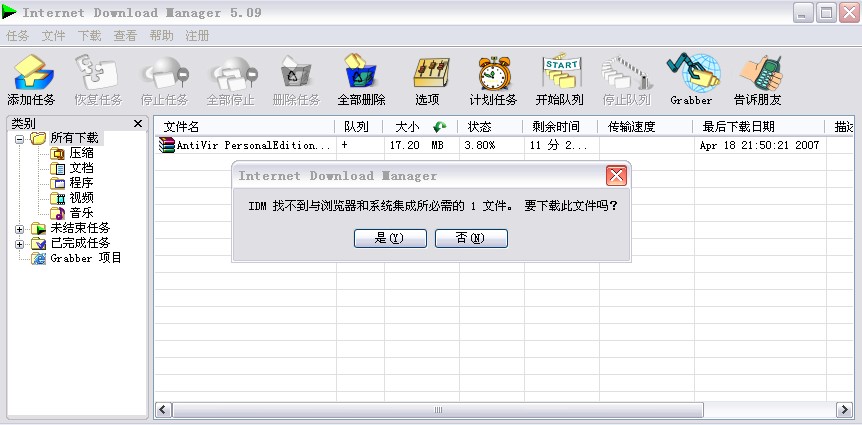Viewport: 862px width, 425px height.
Task: Click horizontal scrollbar right arrow
Action: click(x=844, y=410)
